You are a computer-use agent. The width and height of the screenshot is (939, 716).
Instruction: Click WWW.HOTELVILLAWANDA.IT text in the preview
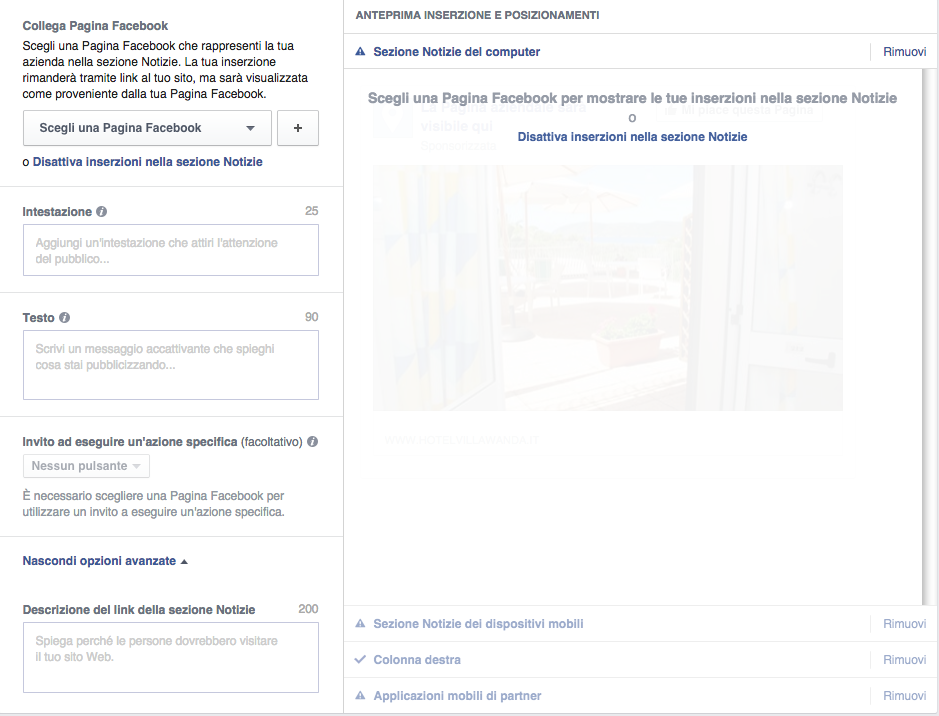462,440
